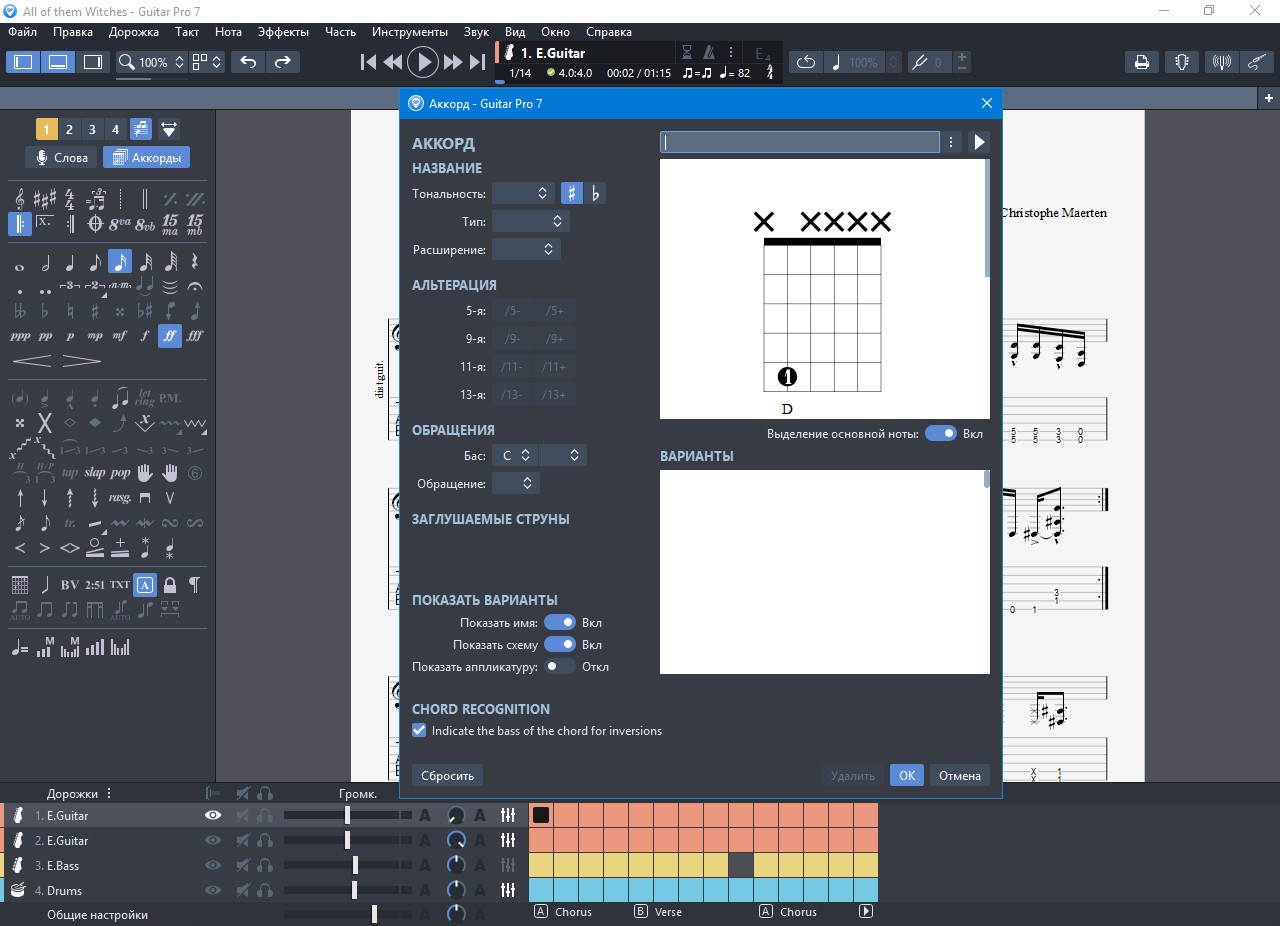Click the Отмена cancel button

(960, 775)
